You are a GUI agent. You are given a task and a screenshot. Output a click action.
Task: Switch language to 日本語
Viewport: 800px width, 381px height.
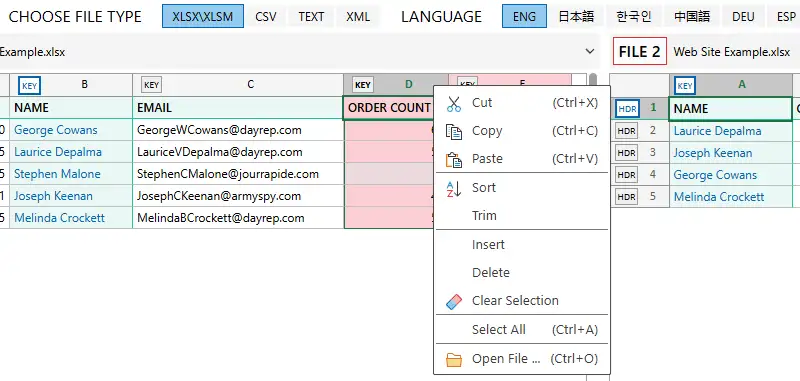pyautogui.click(x=576, y=16)
